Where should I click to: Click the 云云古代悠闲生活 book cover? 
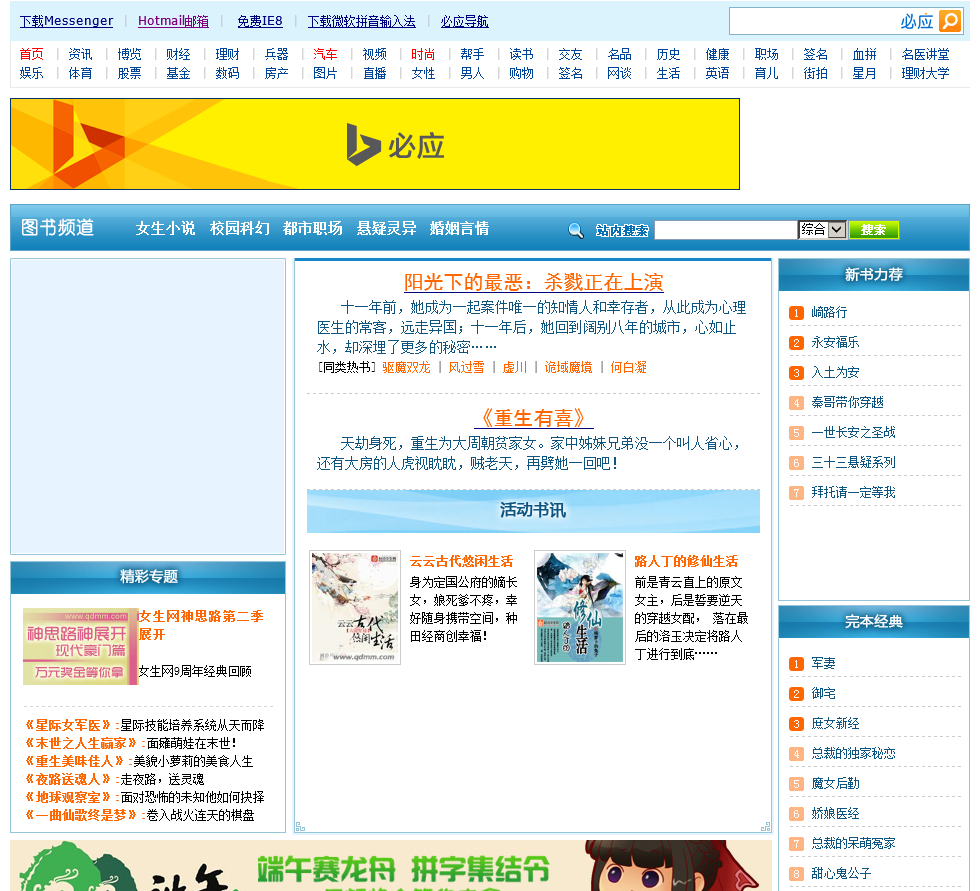click(355, 607)
